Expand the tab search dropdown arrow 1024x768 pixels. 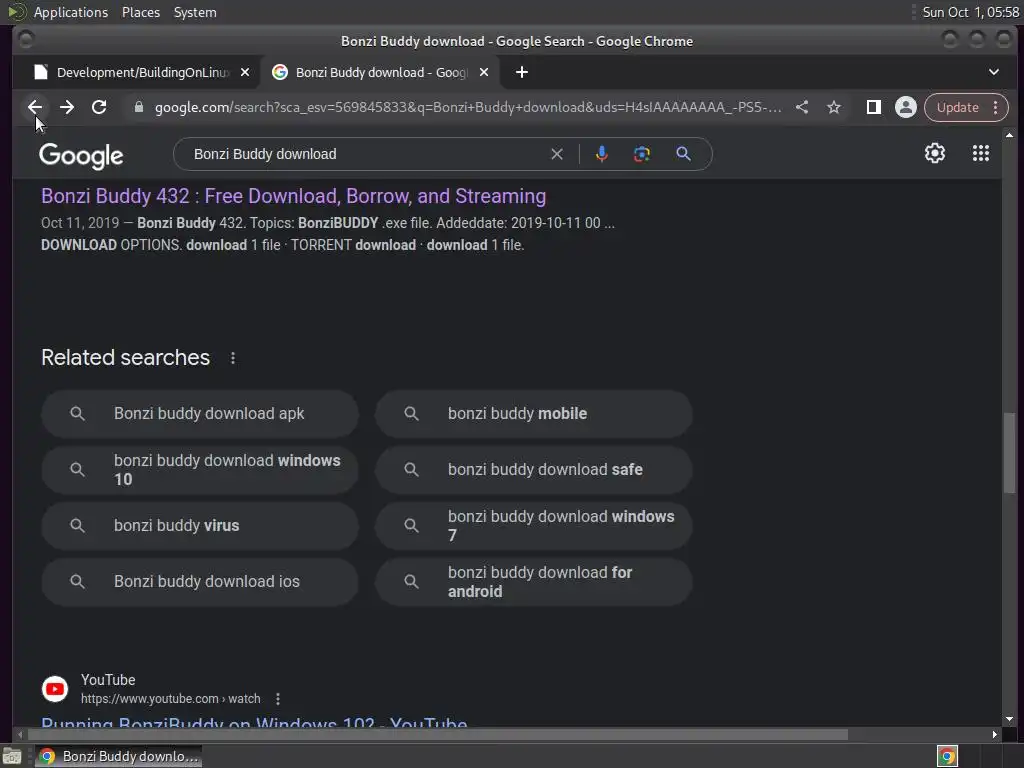[x=993, y=72]
